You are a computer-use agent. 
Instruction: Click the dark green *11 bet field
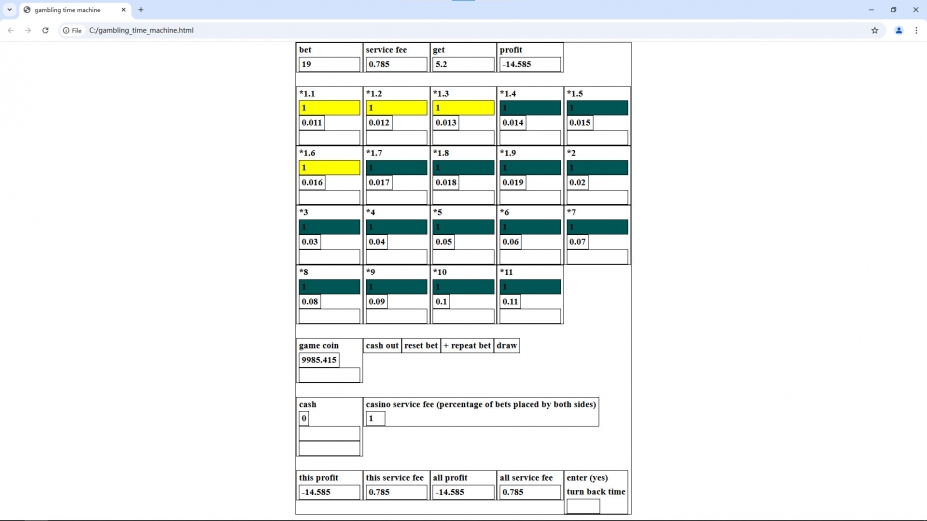coord(530,287)
